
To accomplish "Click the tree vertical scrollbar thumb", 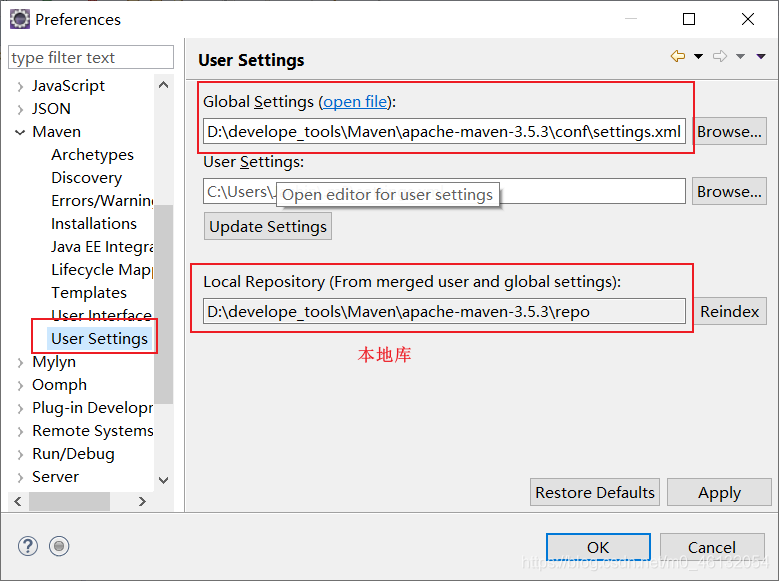I will (x=163, y=304).
